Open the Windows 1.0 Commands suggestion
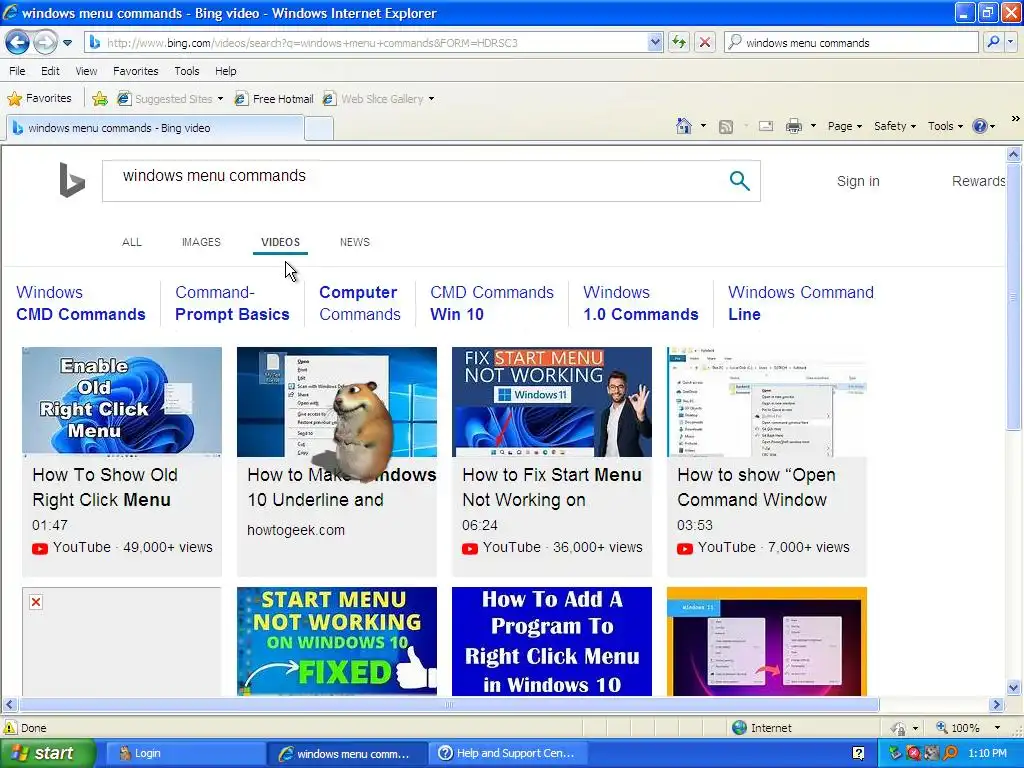This screenshot has width=1024, height=768. click(x=641, y=303)
